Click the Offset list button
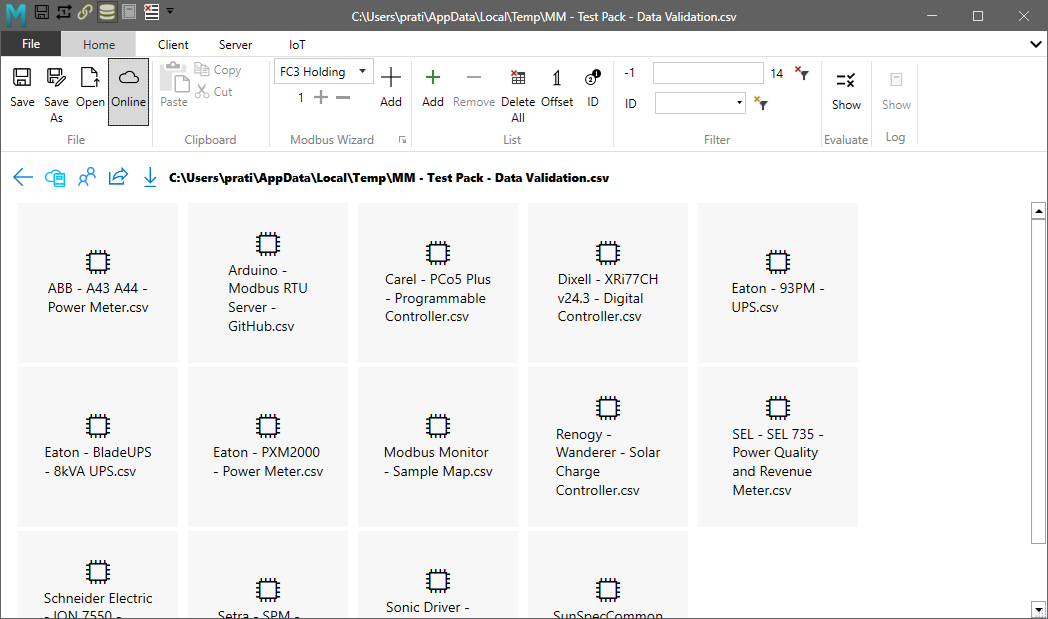Viewport: 1048px width, 619px height. point(557,88)
